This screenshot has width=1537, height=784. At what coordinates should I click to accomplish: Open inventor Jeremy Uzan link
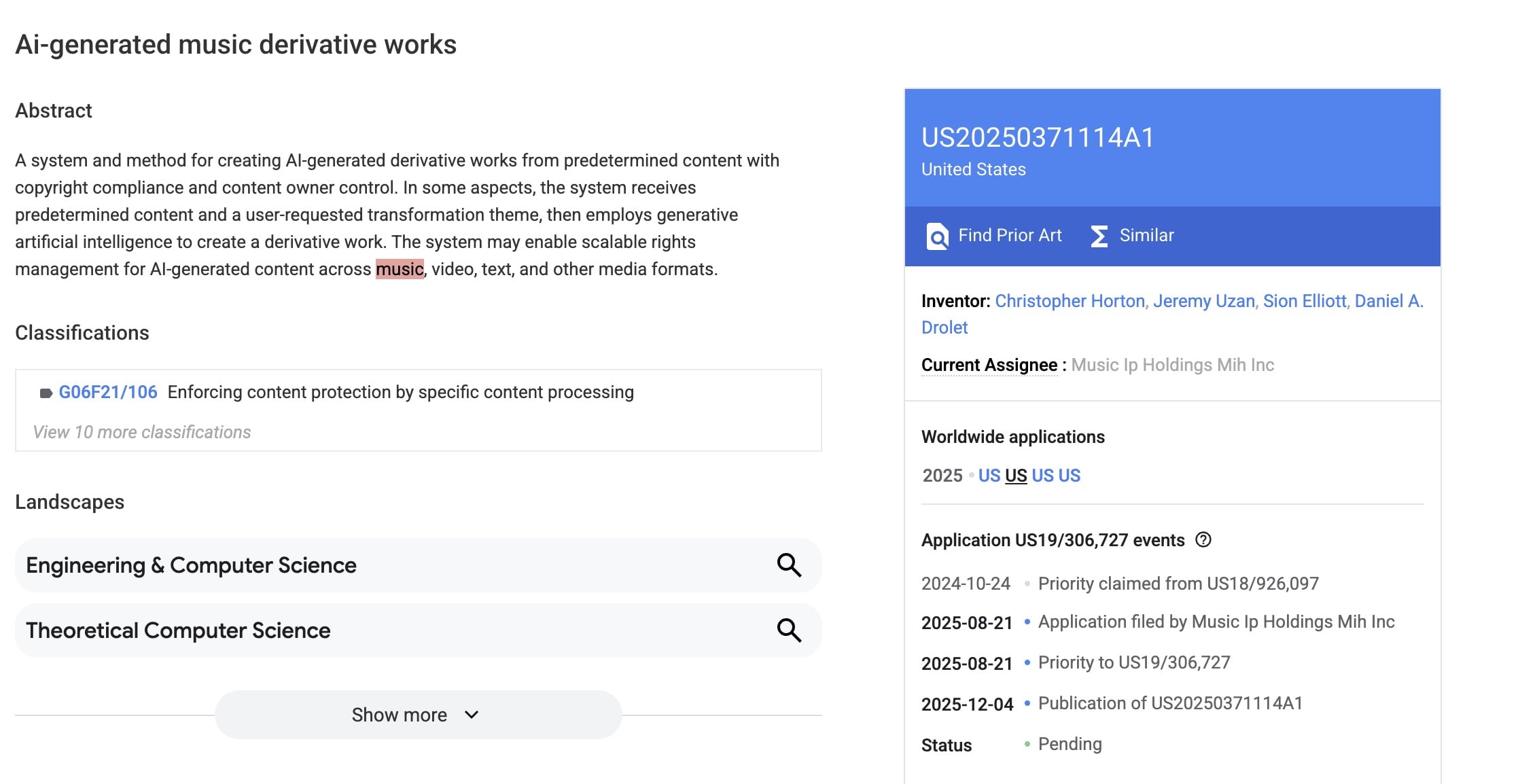pyautogui.click(x=1203, y=301)
